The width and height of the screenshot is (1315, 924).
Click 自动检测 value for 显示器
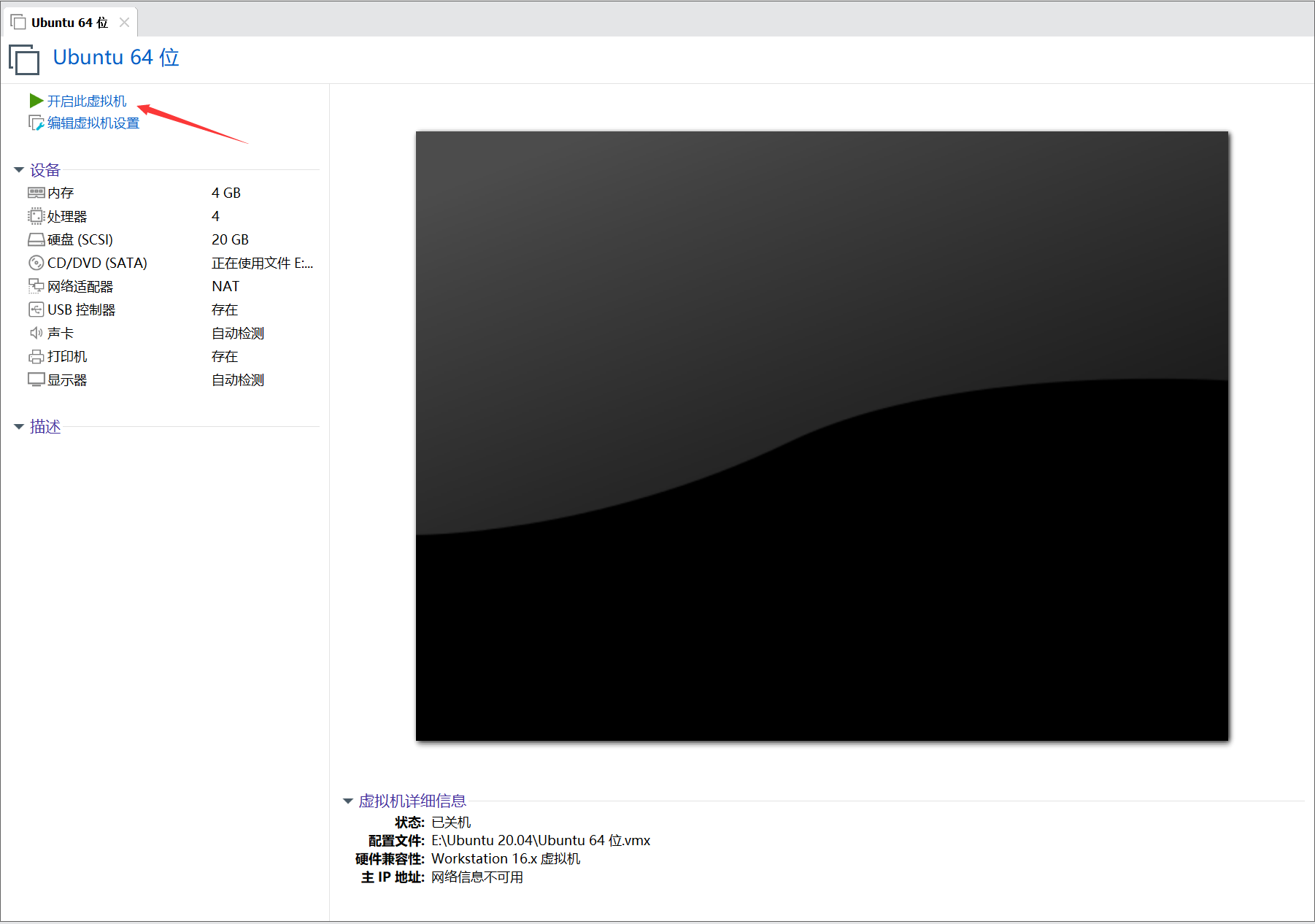pos(238,380)
